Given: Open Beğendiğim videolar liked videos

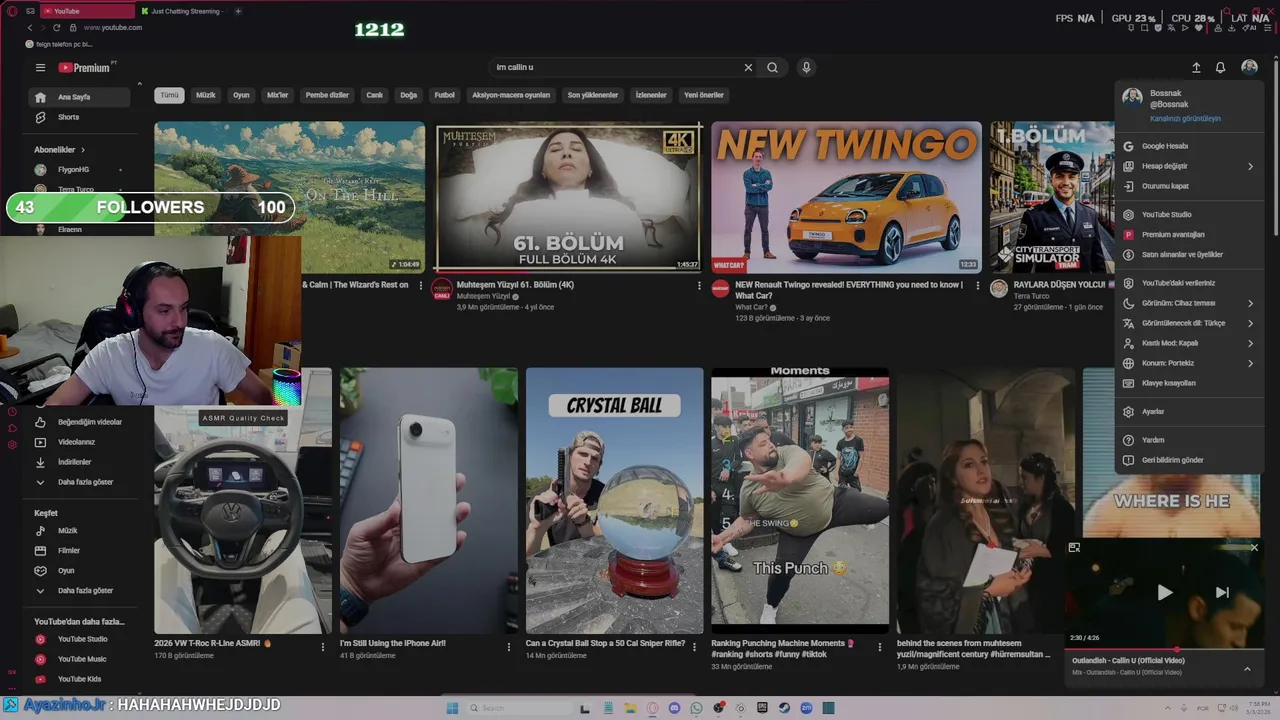Looking at the screenshot, I should pyautogui.click(x=80, y=422).
